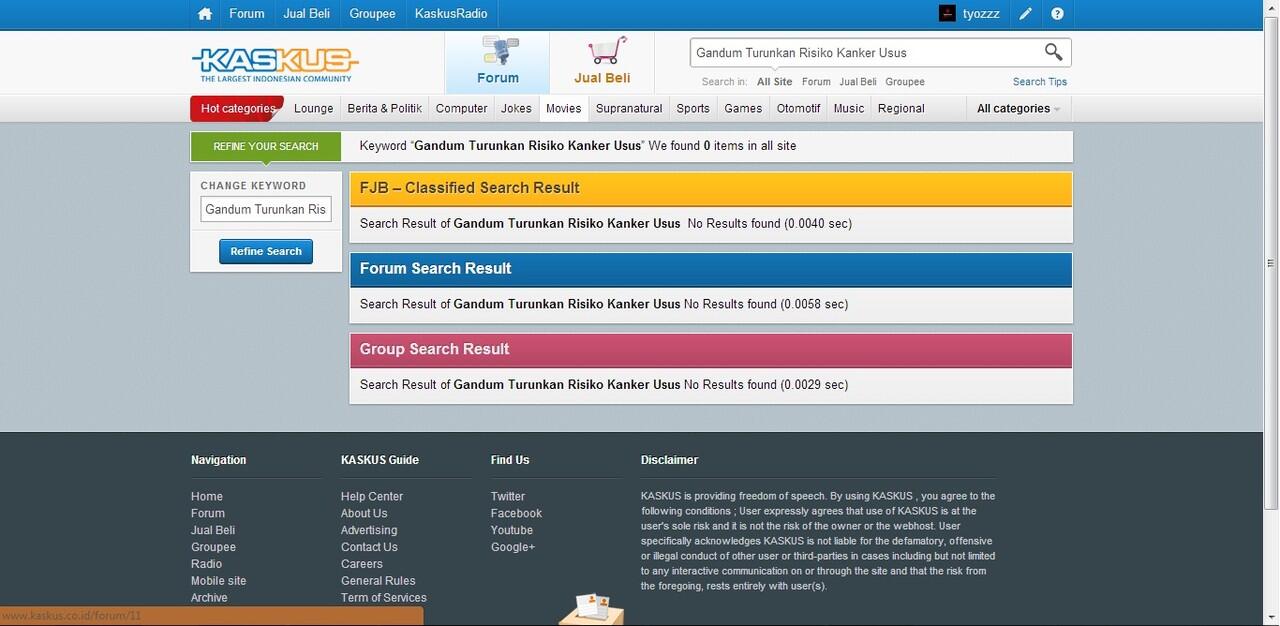Image resolution: width=1280 pixels, height=626 pixels.
Task: Open the footer Groupee link
Action: (x=213, y=547)
